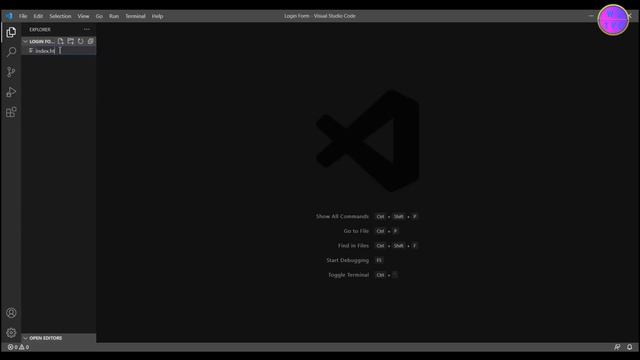Image resolution: width=640 pixels, height=360 pixels.
Task: Open the Run menu
Action: click(x=114, y=16)
